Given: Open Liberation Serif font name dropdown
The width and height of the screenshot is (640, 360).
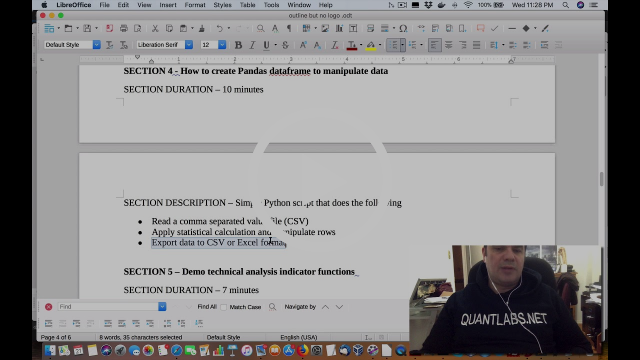Looking at the screenshot, I should click(x=189, y=44).
